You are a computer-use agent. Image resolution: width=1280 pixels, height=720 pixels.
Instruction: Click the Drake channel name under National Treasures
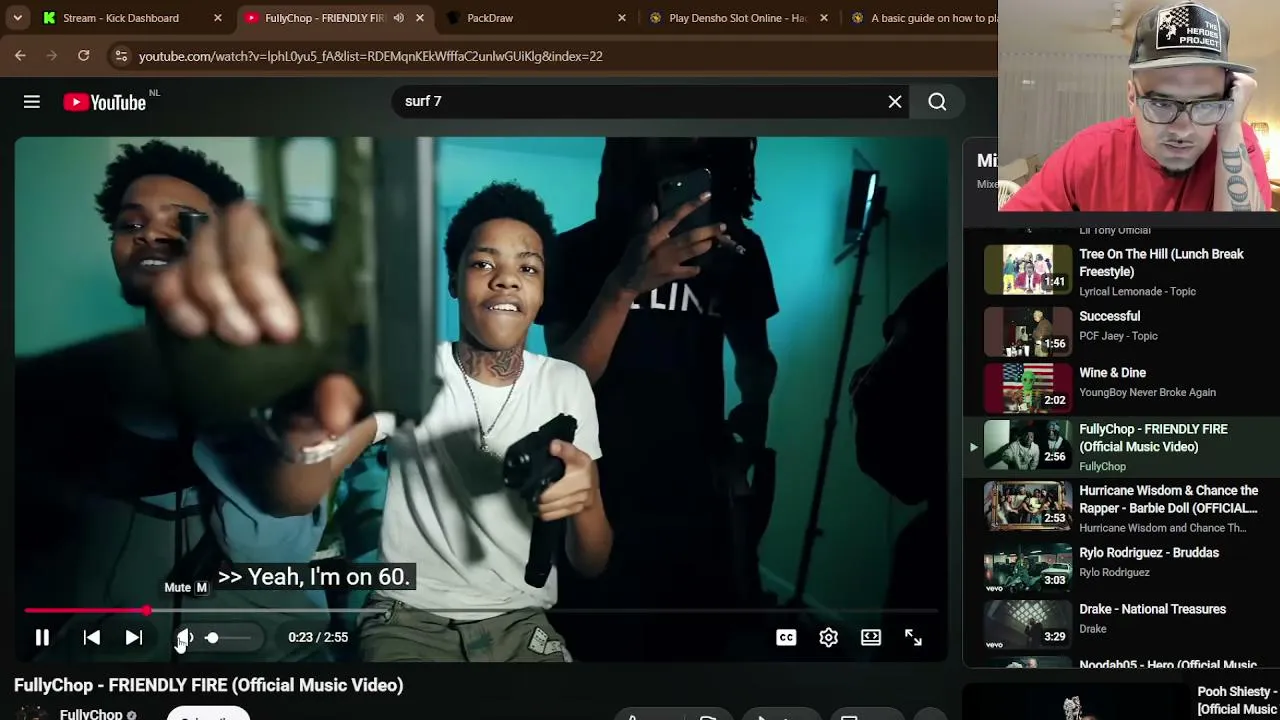click(1093, 629)
